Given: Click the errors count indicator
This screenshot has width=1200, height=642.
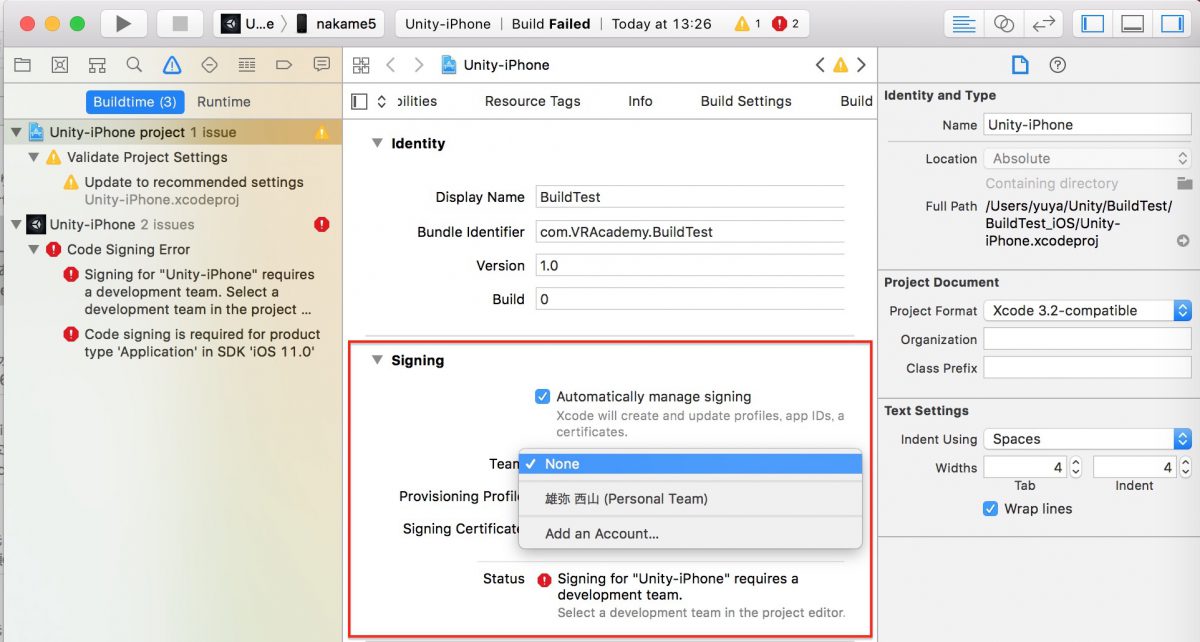Looking at the screenshot, I should click(x=786, y=23).
